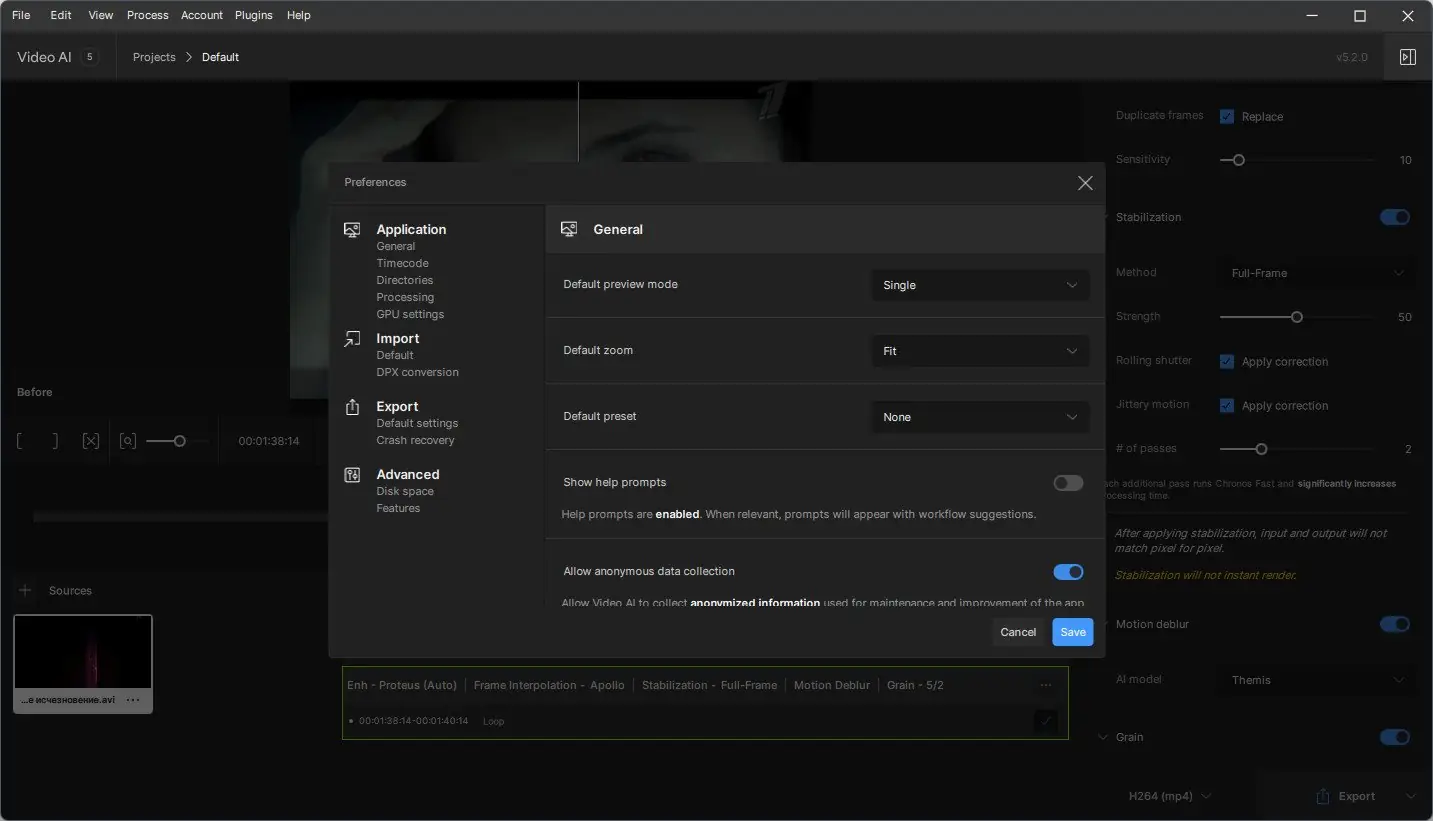Click the projects count badge 5
The width and height of the screenshot is (1433, 821).
click(89, 57)
